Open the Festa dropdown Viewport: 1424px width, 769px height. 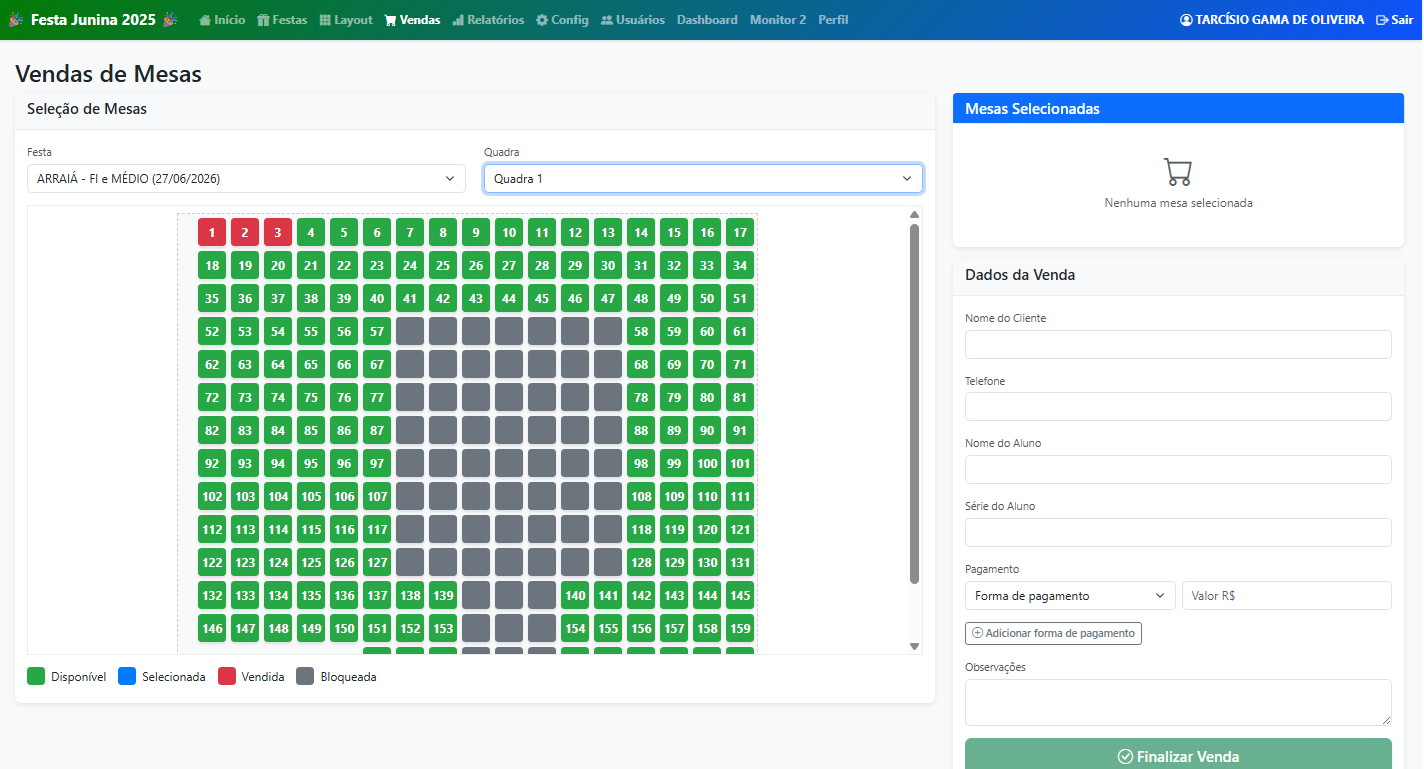[246, 179]
